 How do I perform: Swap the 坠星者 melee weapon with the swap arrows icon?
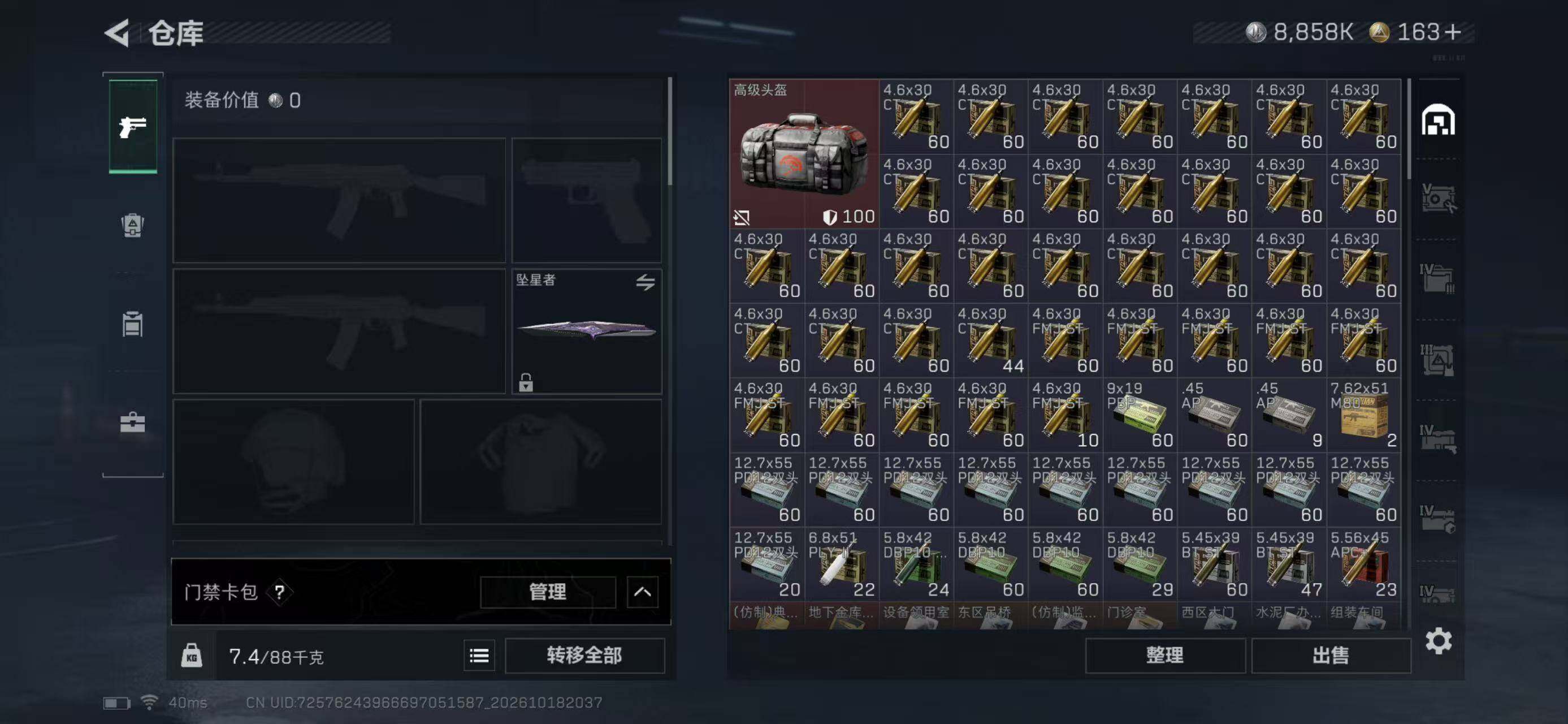(x=645, y=282)
